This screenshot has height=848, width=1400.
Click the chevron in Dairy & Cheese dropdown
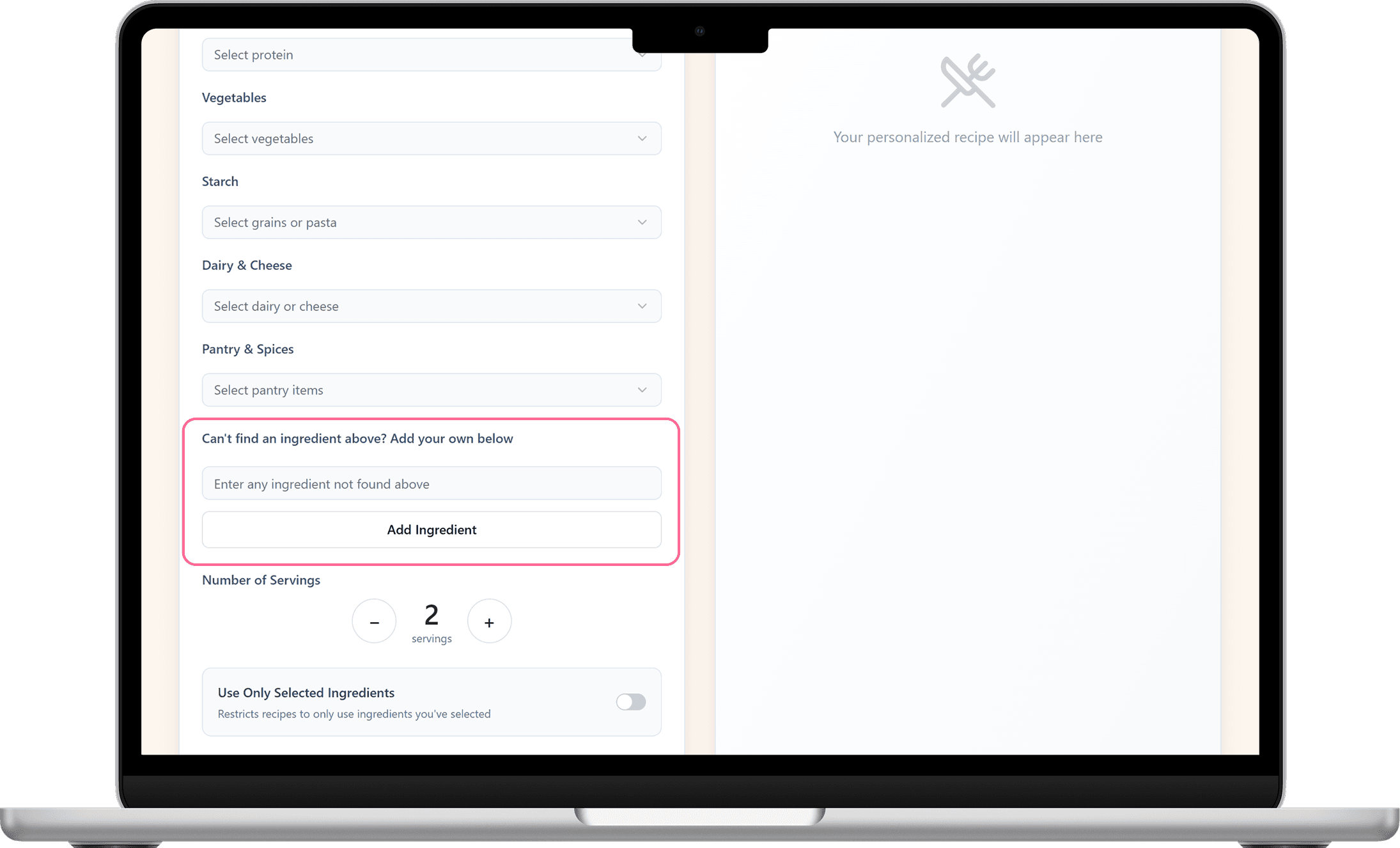pos(642,306)
